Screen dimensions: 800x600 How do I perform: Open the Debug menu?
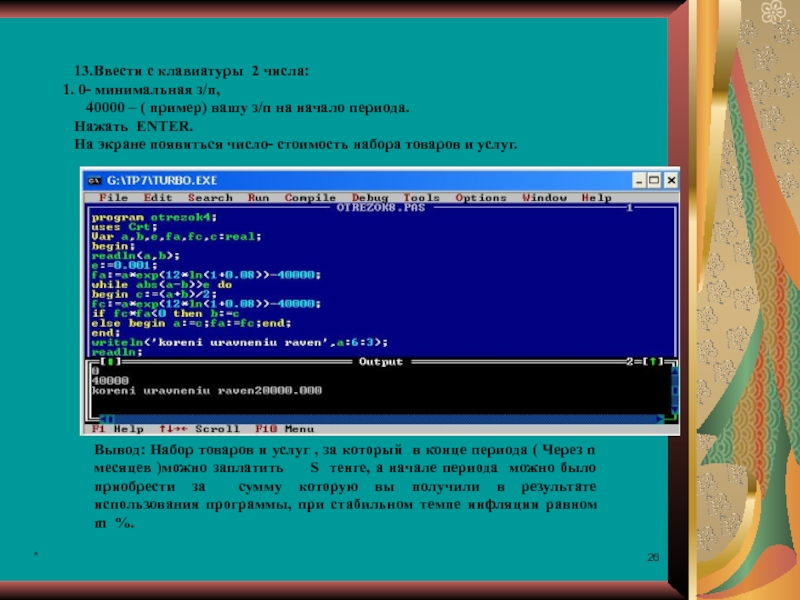click(370, 198)
